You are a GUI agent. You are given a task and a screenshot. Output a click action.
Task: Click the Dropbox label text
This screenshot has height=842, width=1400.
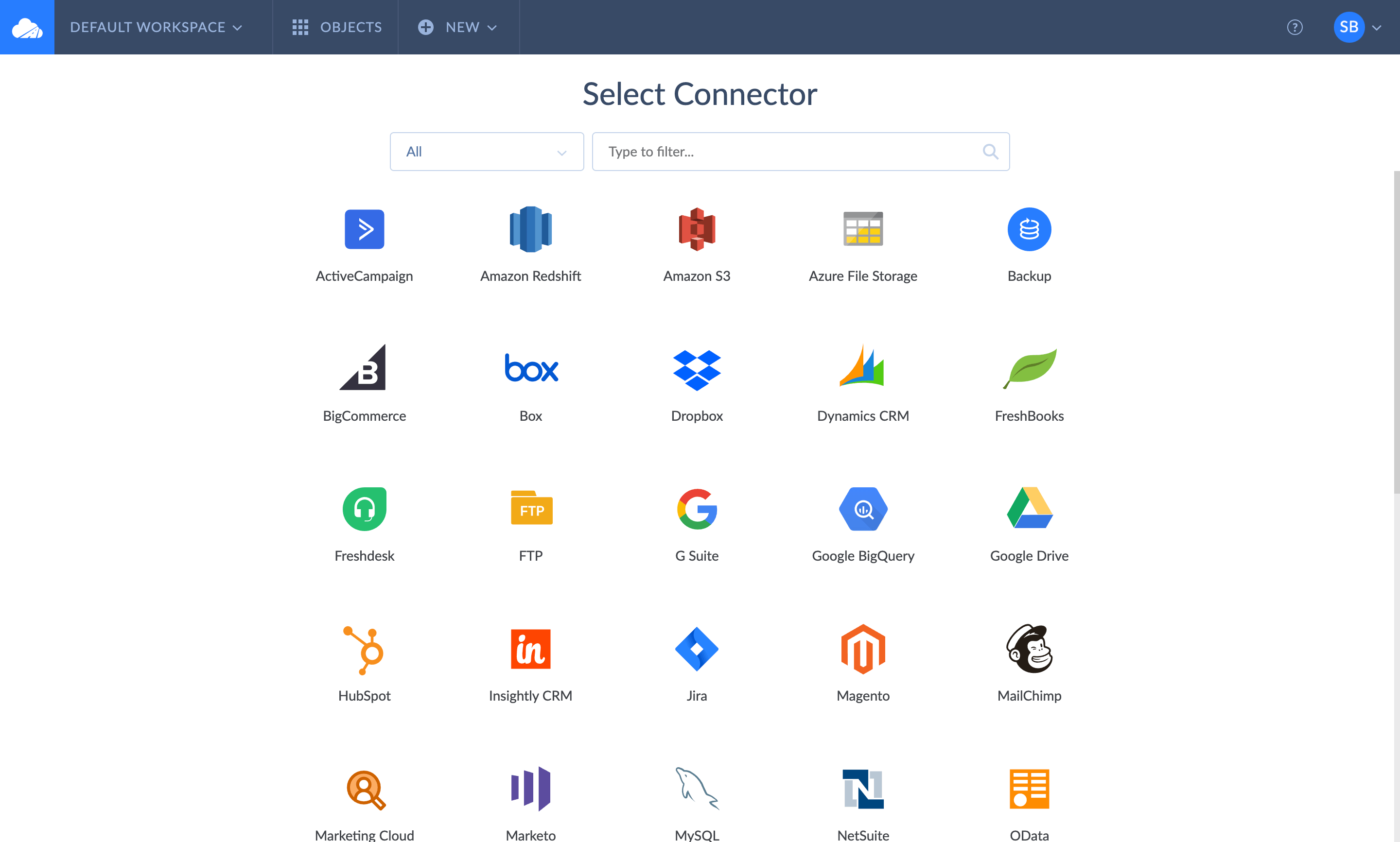[697, 416]
